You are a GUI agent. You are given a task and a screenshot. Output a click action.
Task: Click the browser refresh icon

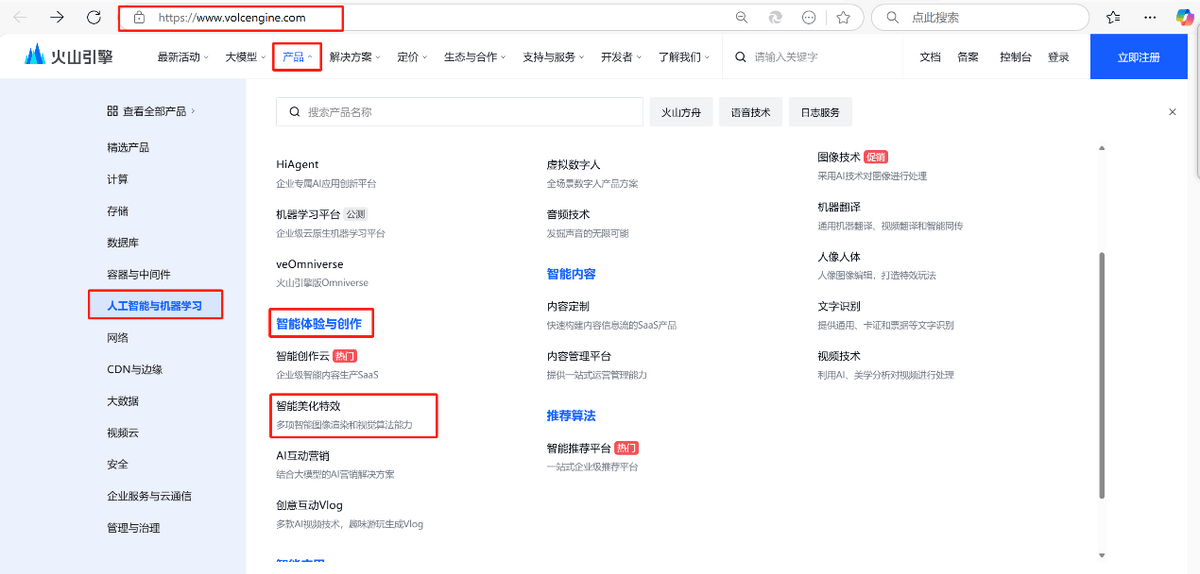pos(94,17)
